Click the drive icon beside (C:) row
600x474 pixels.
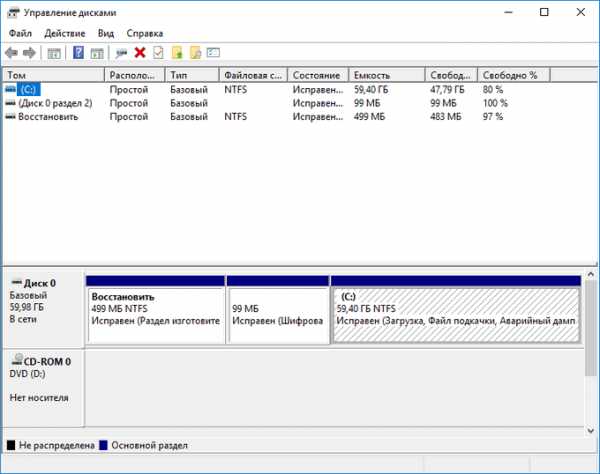11,90
